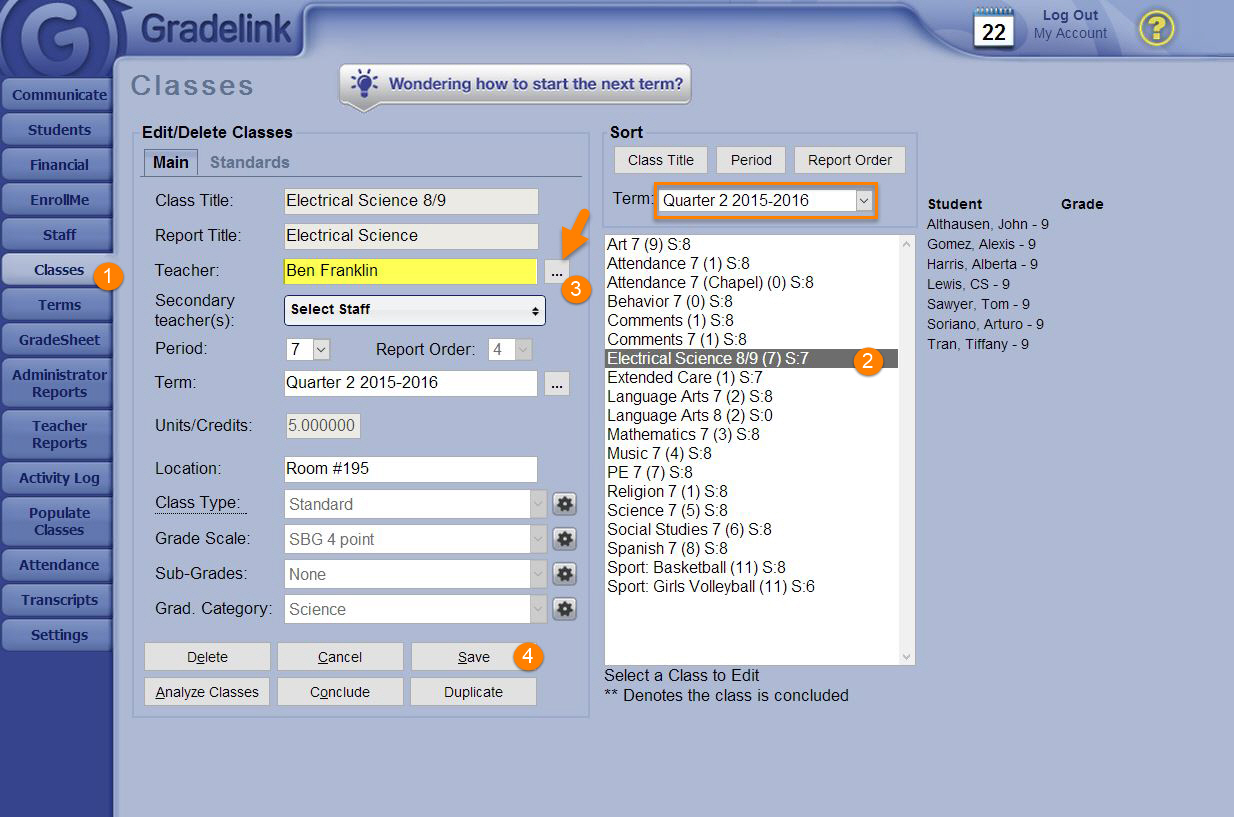1234x817 pixels.
Task: Go to Attendance section
Action: 59,565
